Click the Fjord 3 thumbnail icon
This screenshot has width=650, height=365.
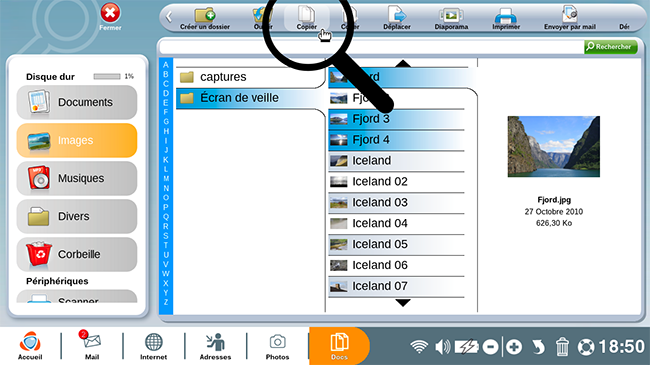click(339, 119)
